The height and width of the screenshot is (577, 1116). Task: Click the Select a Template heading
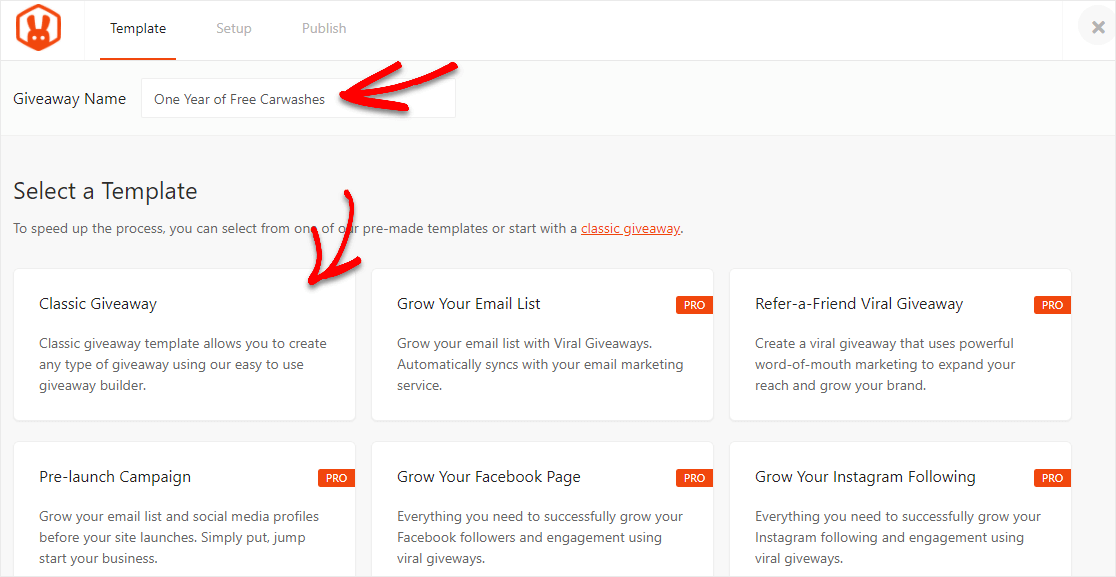tap(105, 191)
